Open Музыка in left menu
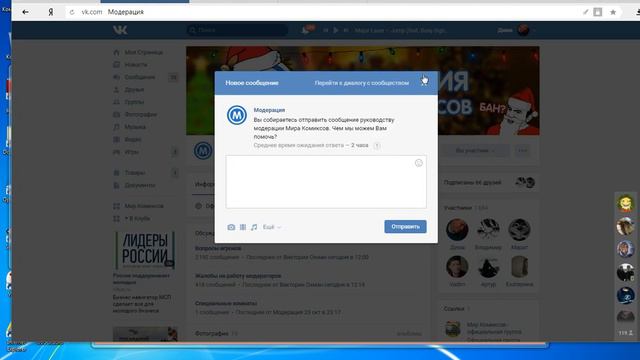Image resolution: width=640 pixels, height=360 pixels. click(x=135, y=127)
